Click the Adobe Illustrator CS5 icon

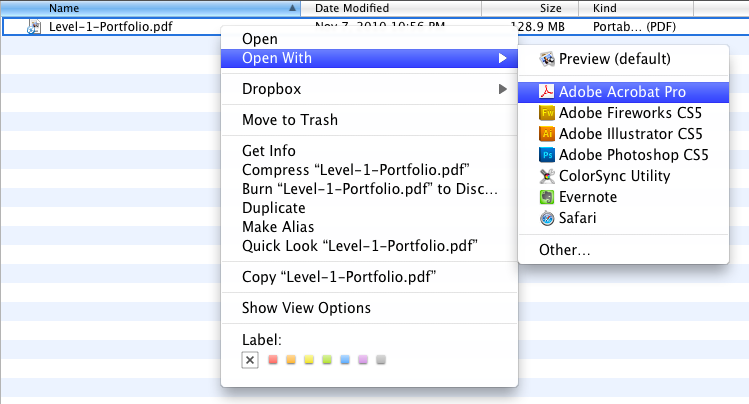[x=547, y=134]
